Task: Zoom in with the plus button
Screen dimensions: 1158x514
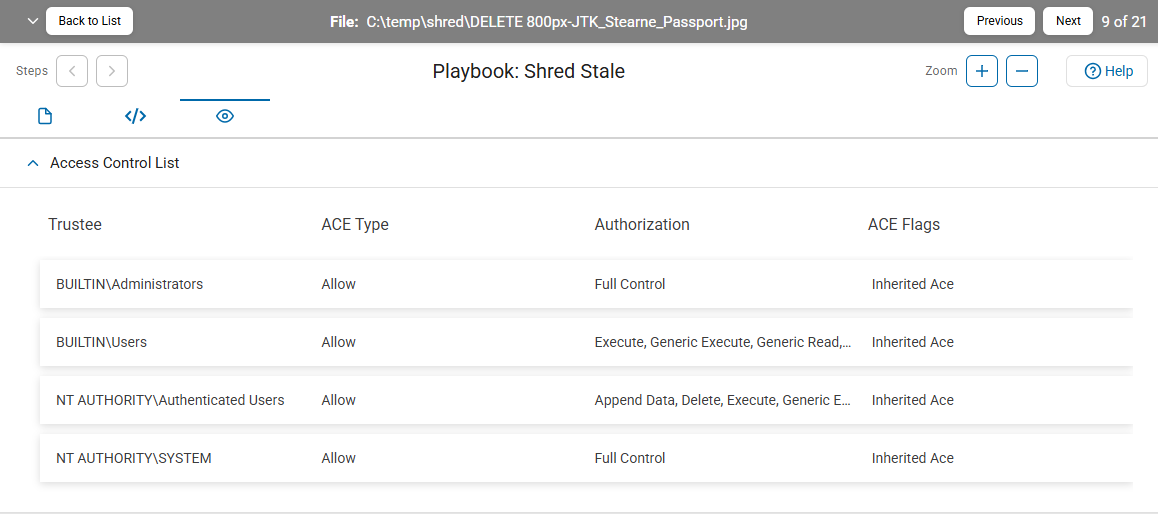Action: (982, 71)
